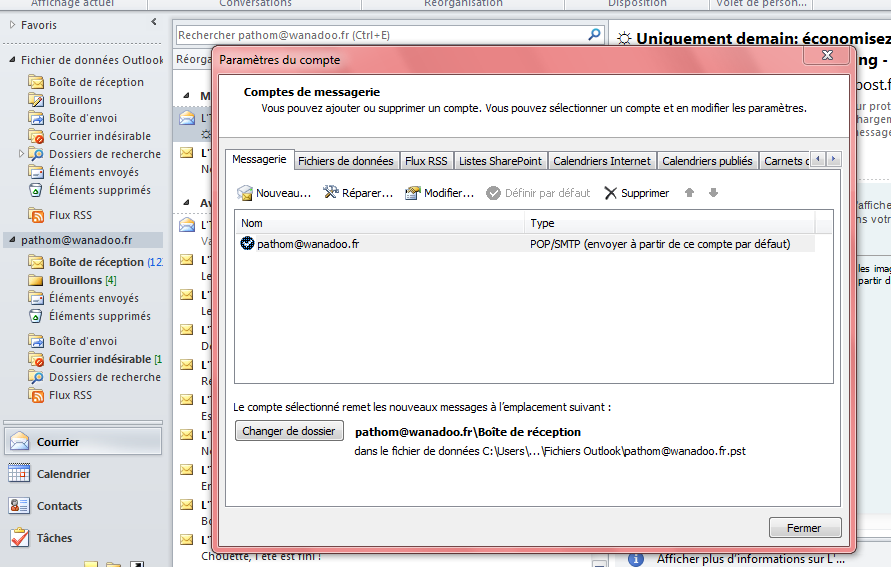
Task: Open Courrier navigation module
Action: coord(83,442)
